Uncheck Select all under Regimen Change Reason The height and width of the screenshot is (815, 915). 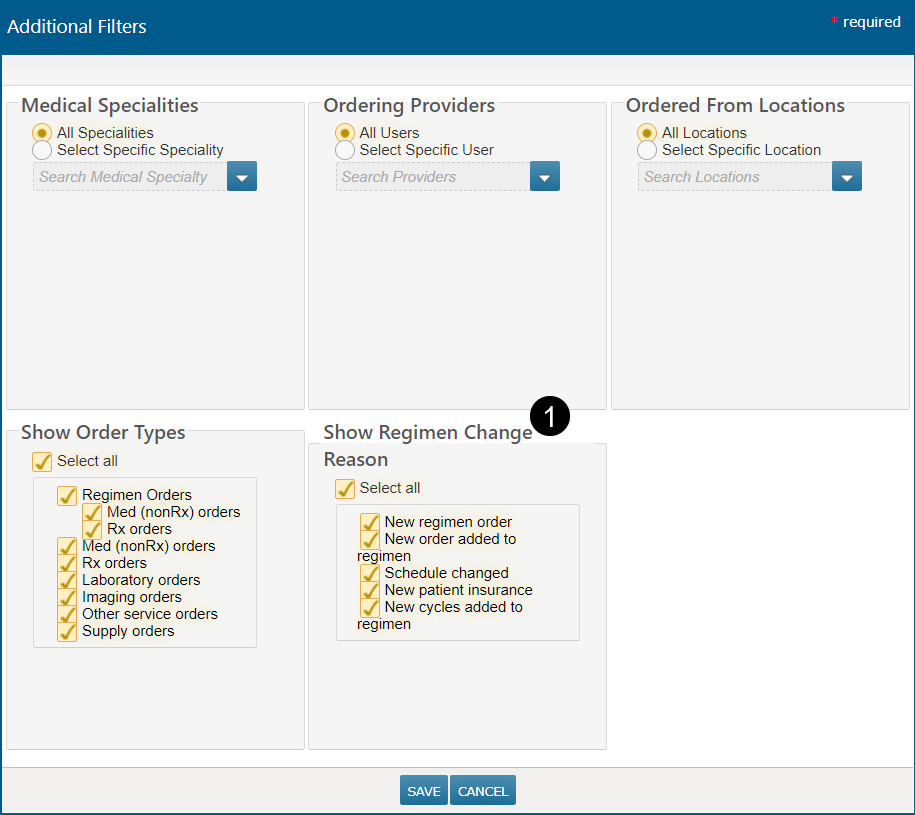pos(345,488)
